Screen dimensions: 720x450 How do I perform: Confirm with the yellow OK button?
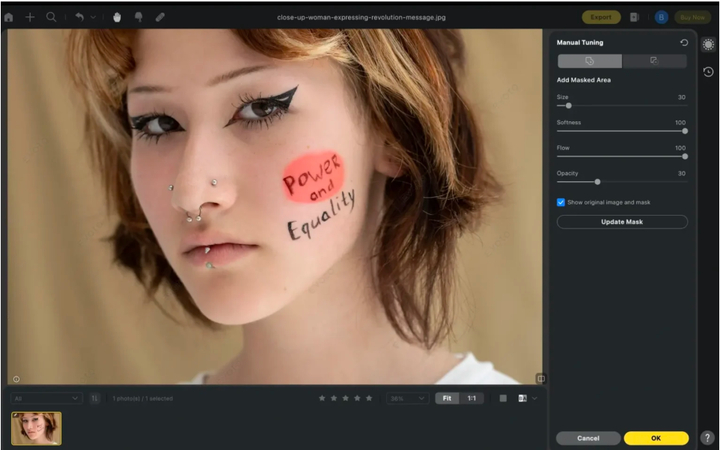point(656,438)
